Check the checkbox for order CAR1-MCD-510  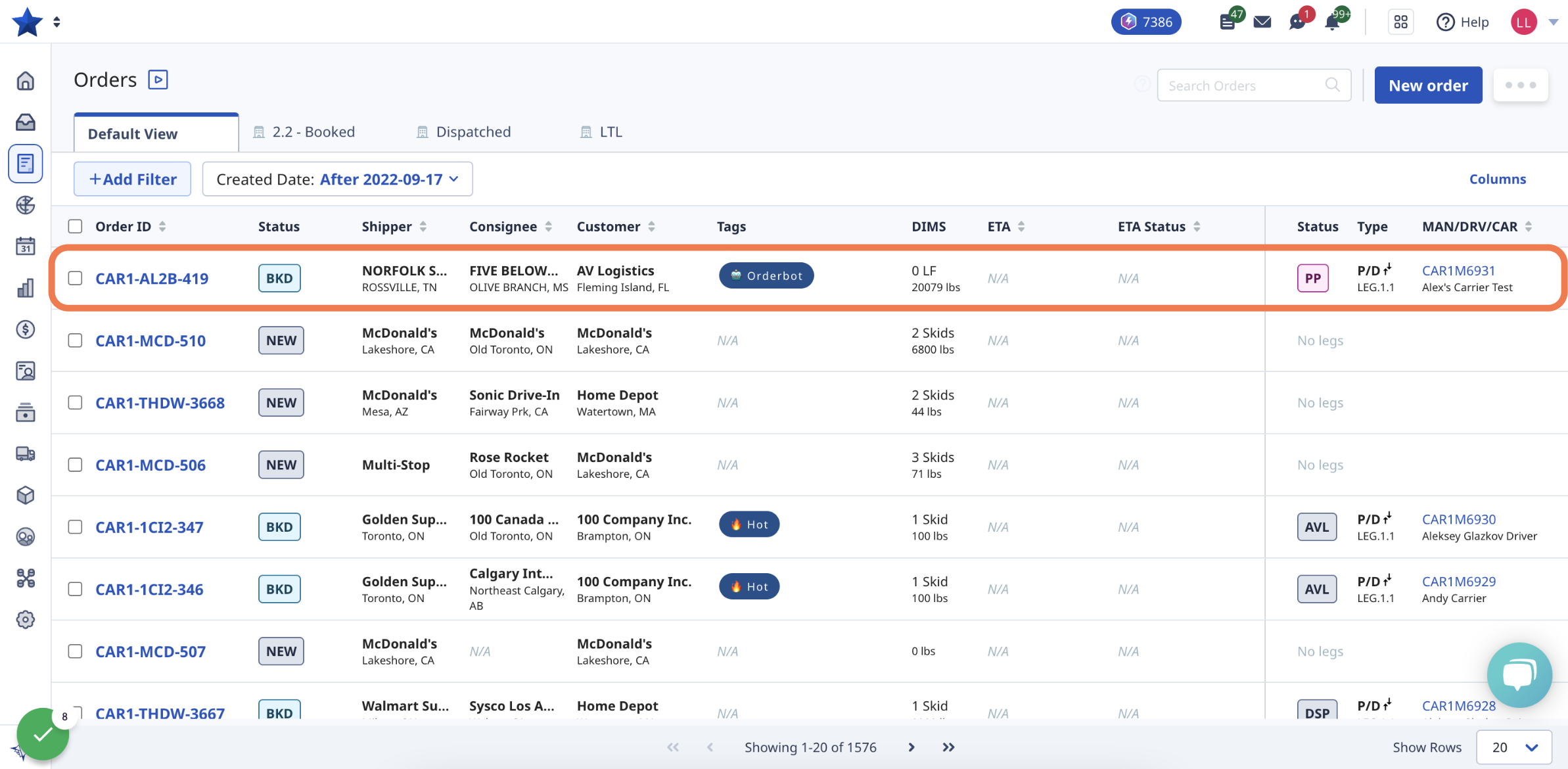pyautogui.click(x=75, y=340)
